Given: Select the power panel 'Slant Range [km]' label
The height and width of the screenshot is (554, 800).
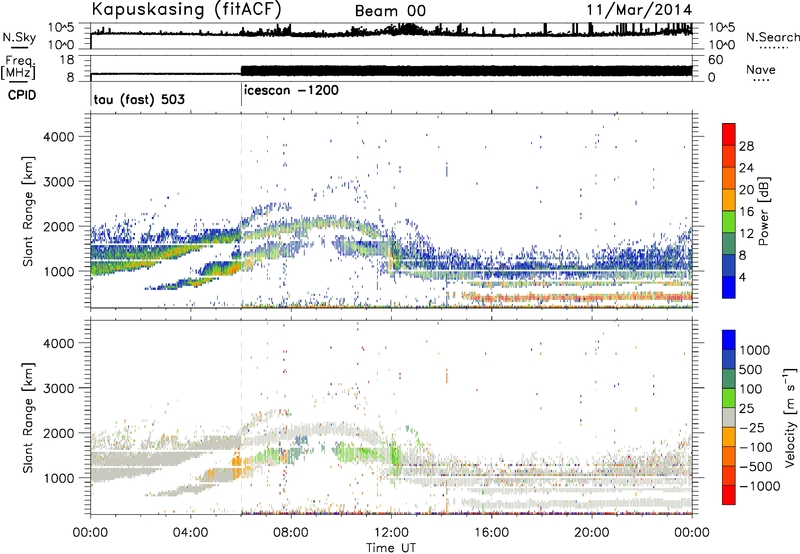Looking at the screenshot, I should point(28,211).
